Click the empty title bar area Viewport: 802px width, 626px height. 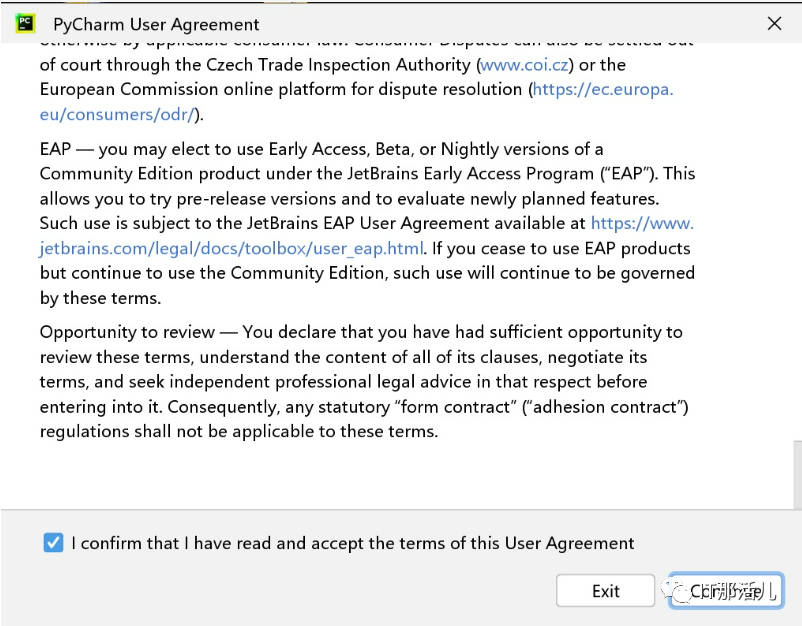(500, 23)
